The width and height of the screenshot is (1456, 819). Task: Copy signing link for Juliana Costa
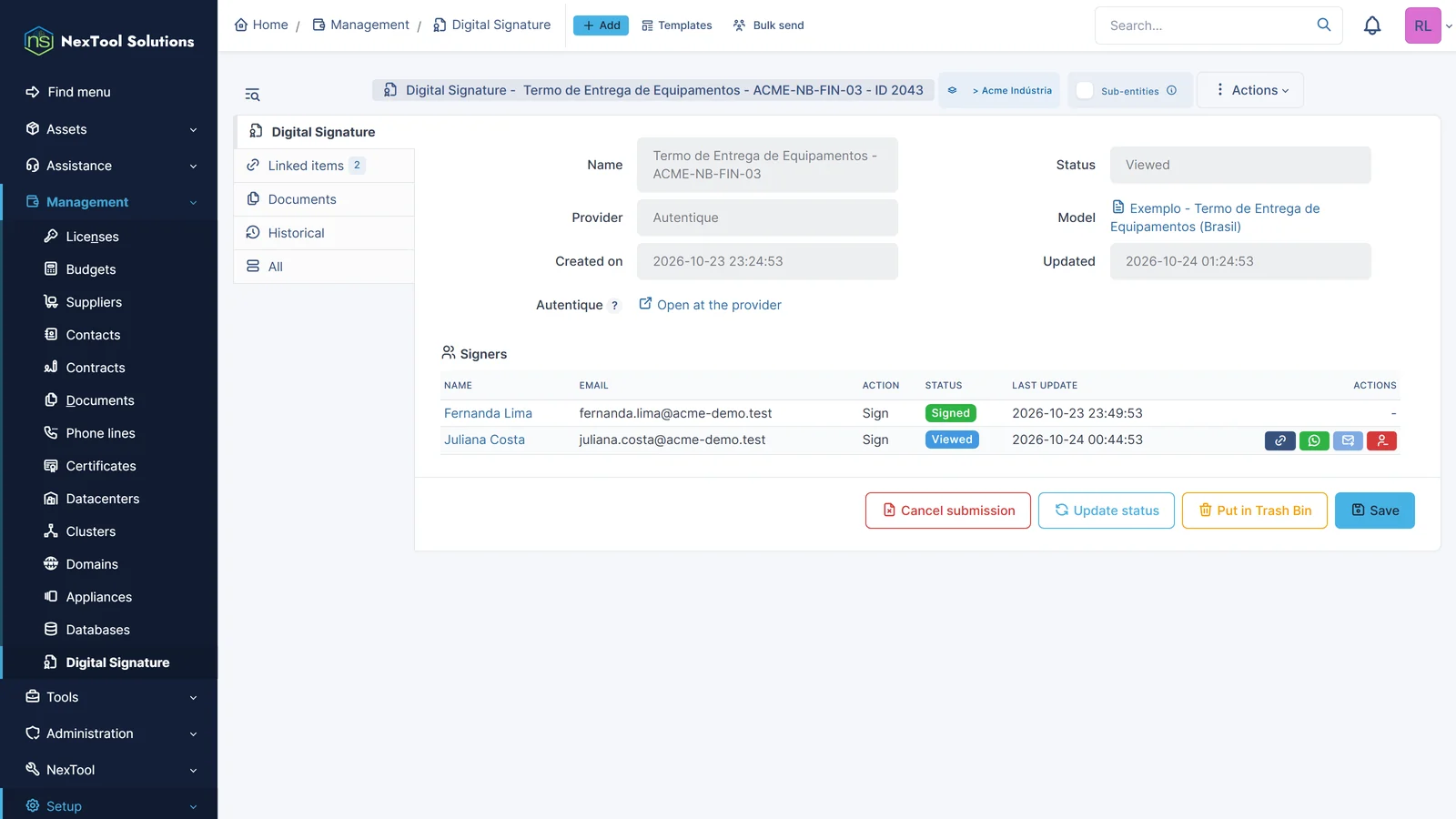click(1279, 440)
